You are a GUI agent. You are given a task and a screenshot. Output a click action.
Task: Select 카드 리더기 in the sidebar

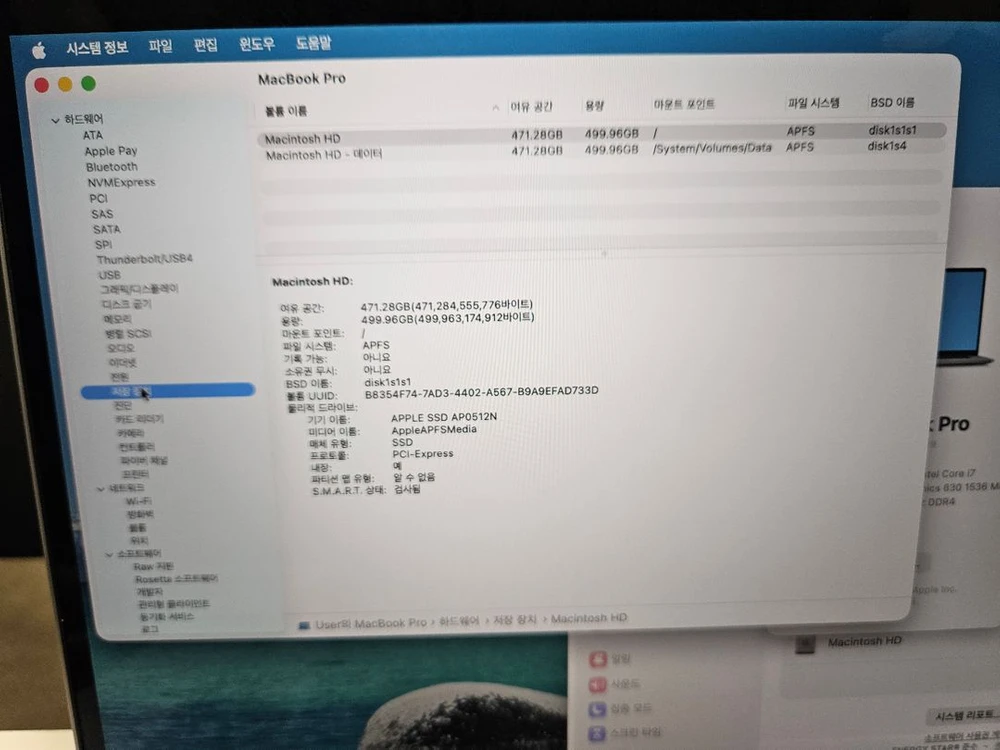[139, 420]
